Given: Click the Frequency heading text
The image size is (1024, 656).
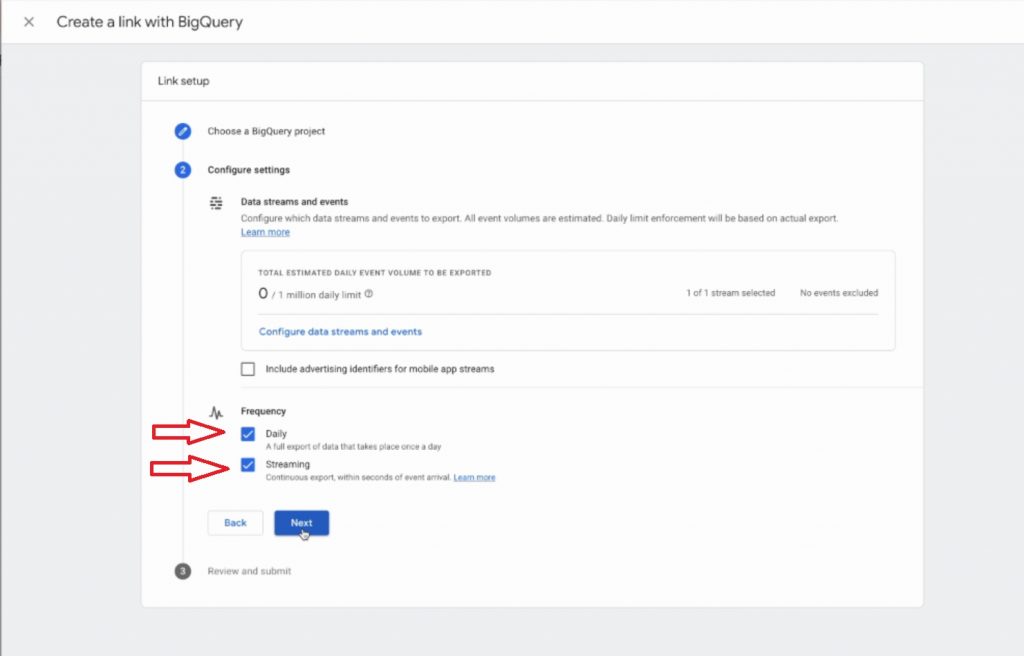Looking at the screenshot, I should [x=263, y=411].
